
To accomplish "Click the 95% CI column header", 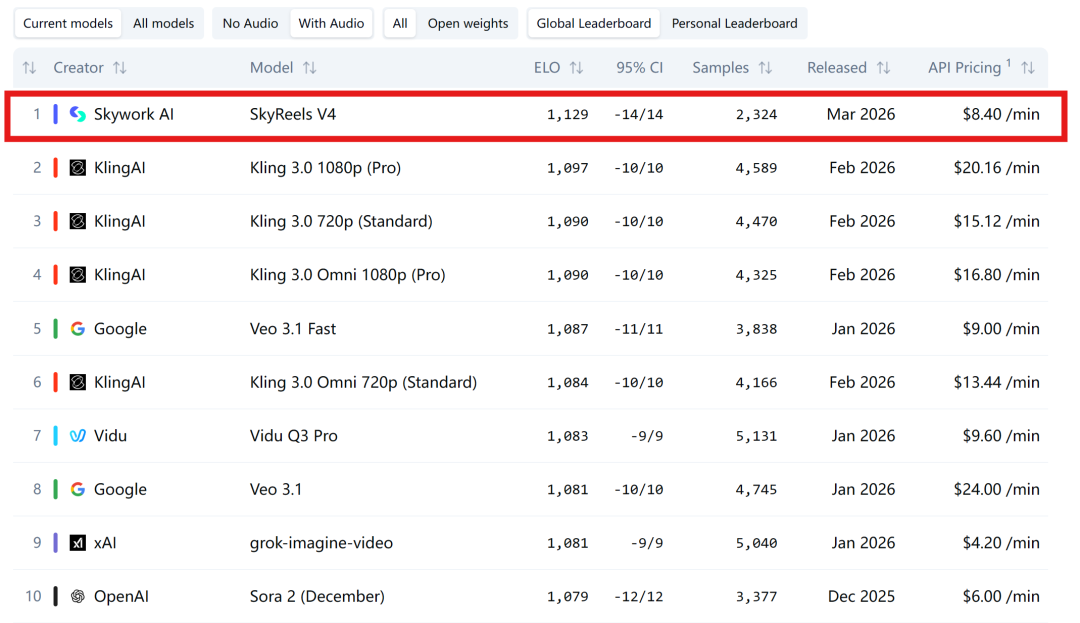I will [x=639, y=68].
